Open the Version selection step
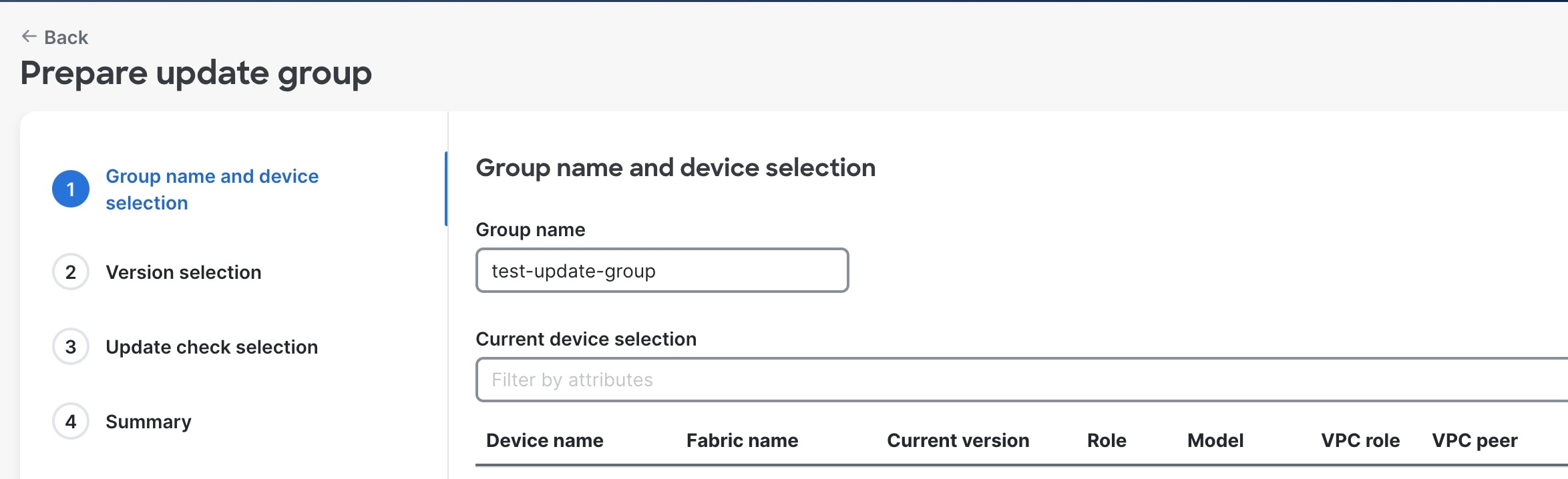1568x479 pixels. (183, 272)
